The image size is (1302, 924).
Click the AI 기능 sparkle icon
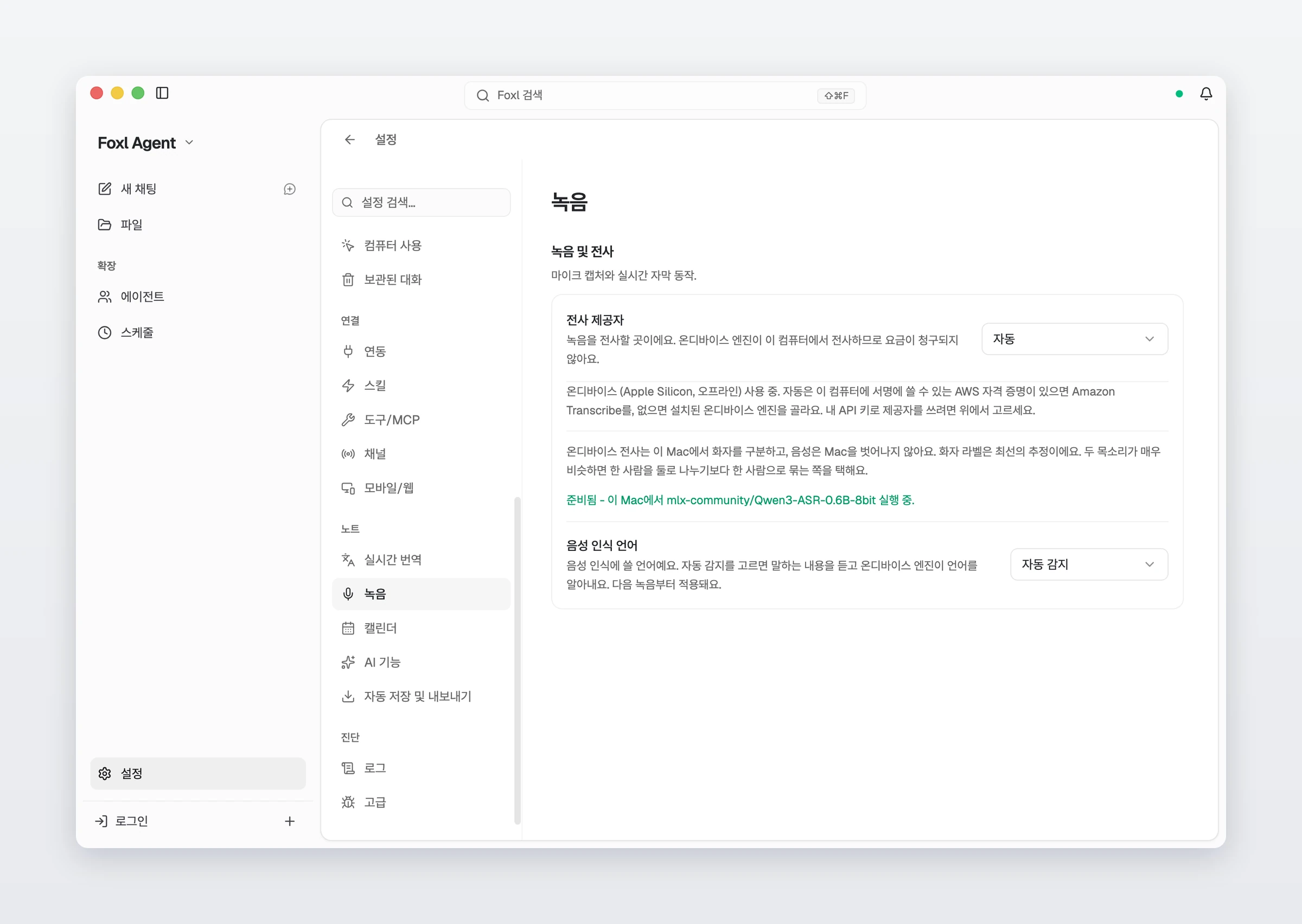(348, 662)
